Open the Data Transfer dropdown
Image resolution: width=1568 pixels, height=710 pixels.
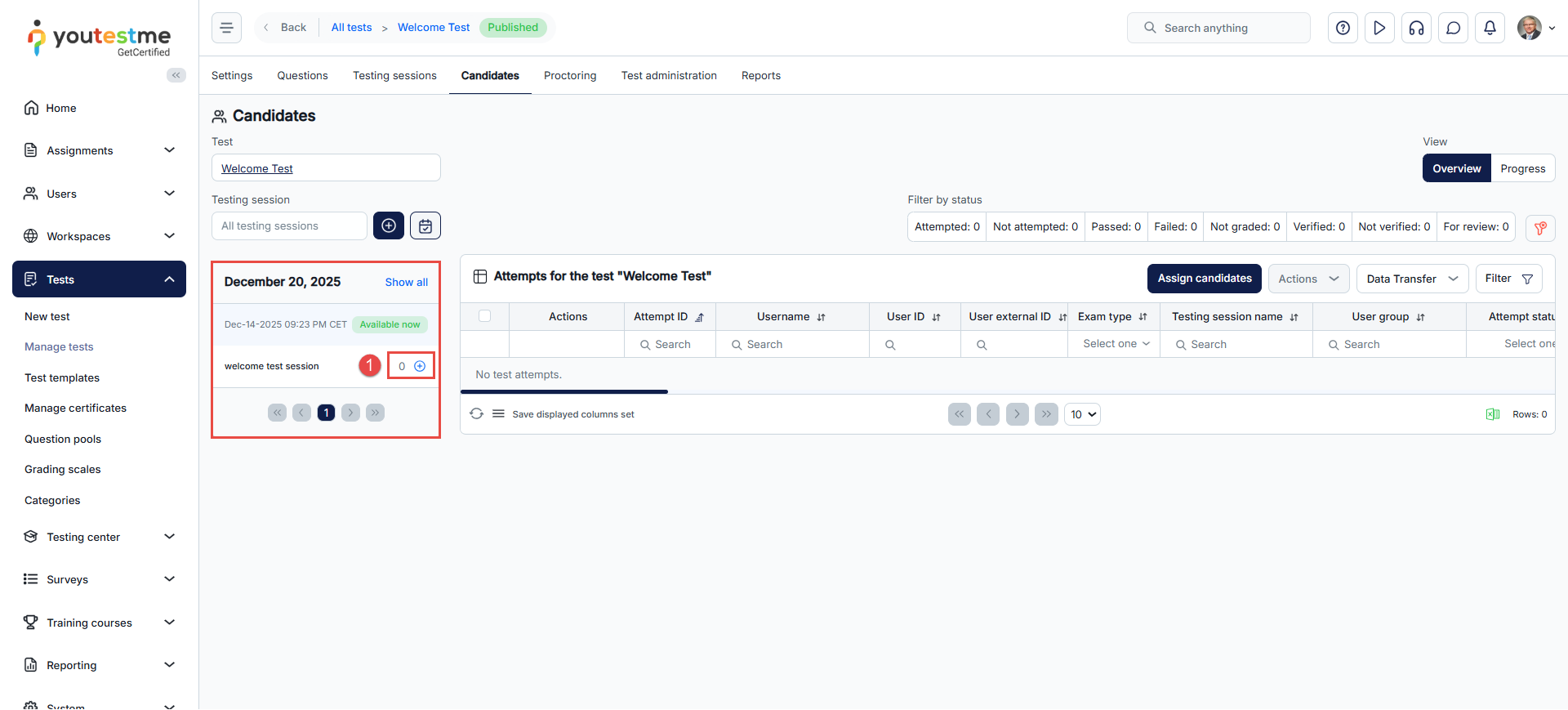1412,279
